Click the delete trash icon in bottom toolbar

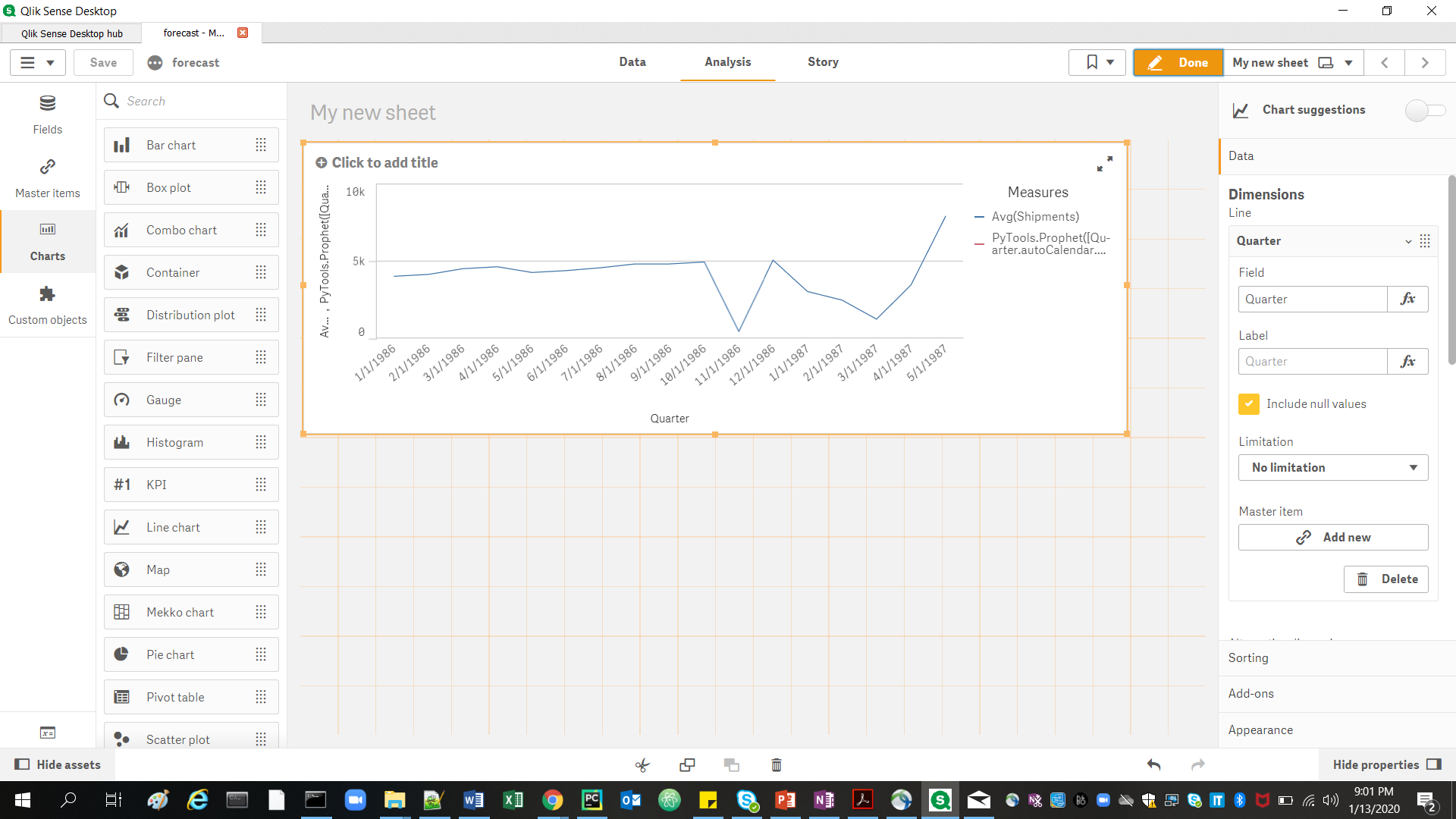tap(776, 764)
